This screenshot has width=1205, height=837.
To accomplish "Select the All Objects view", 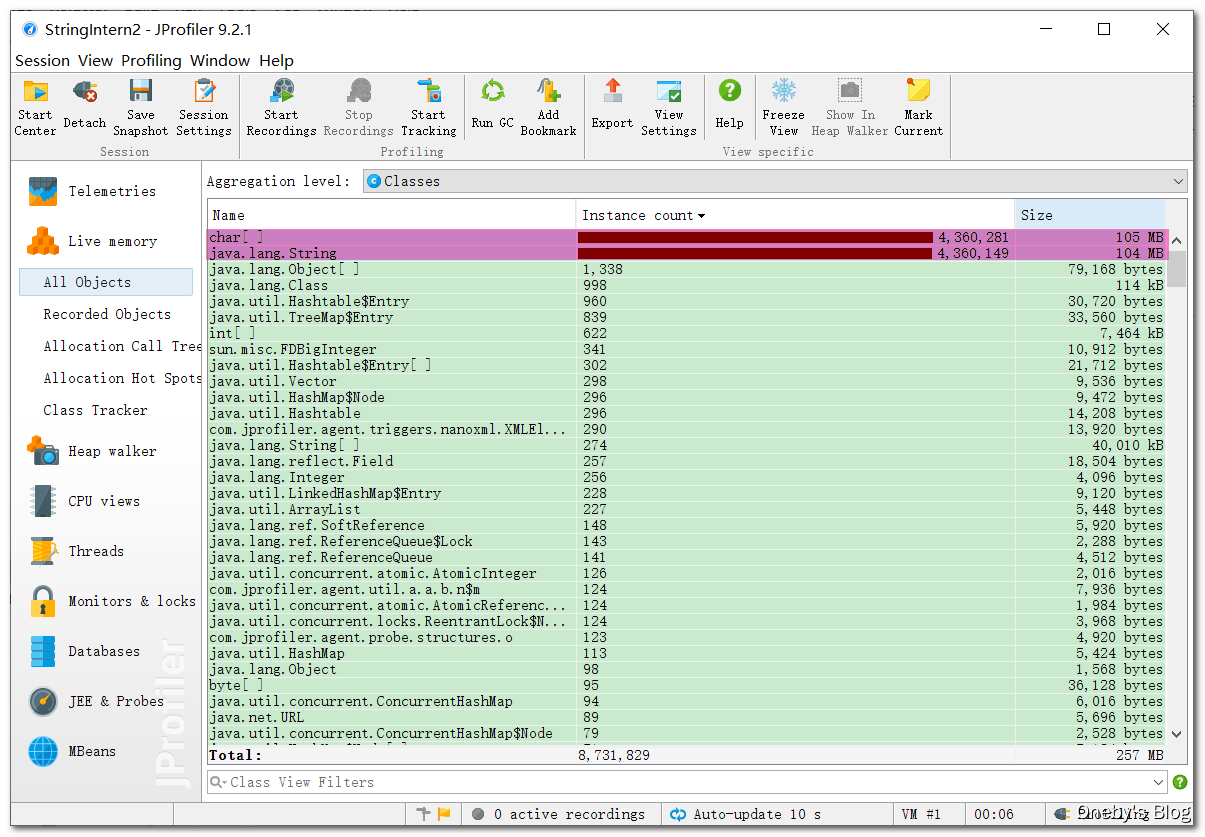I will click(106, 282).
